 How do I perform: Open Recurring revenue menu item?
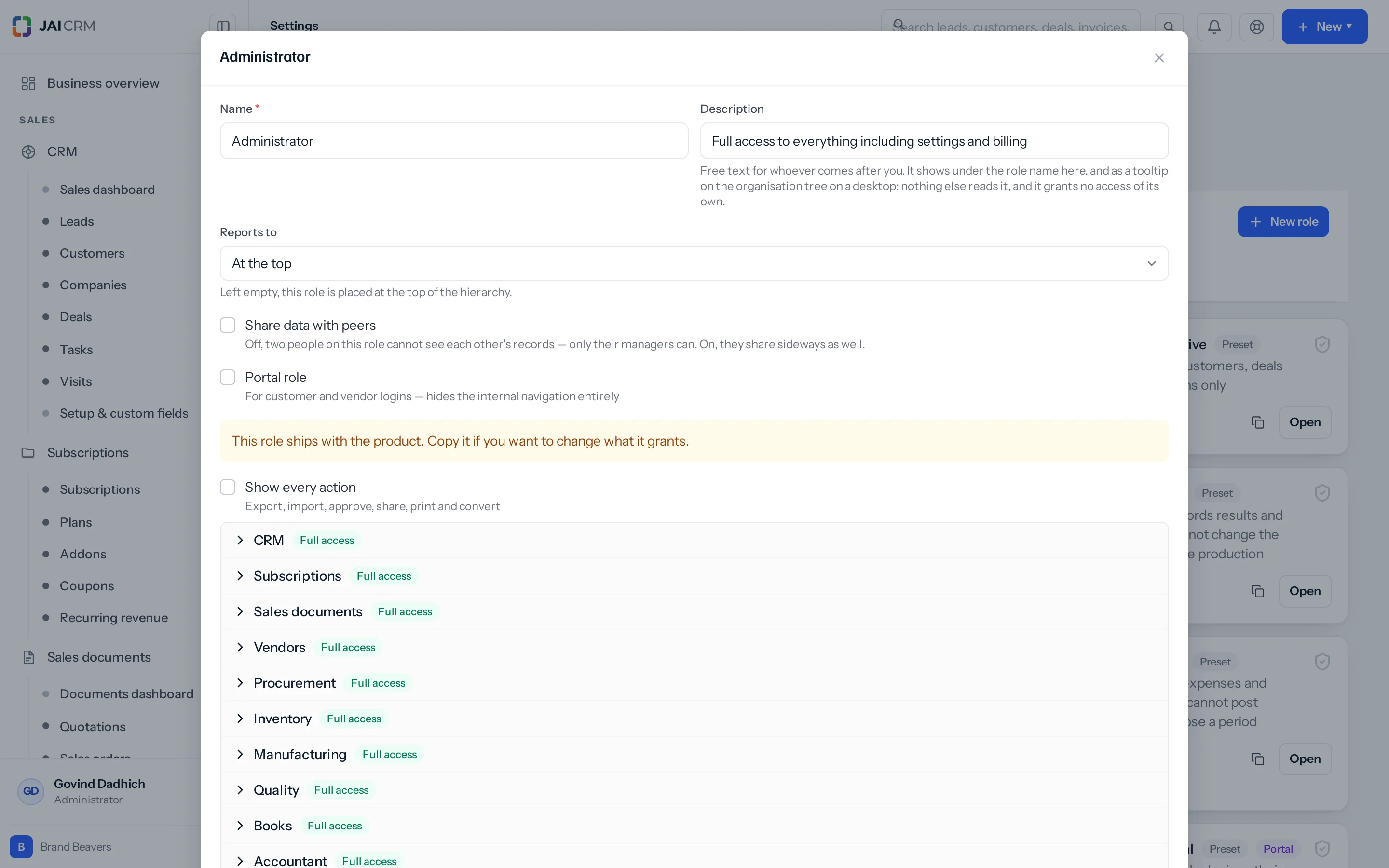click(114, 618)
